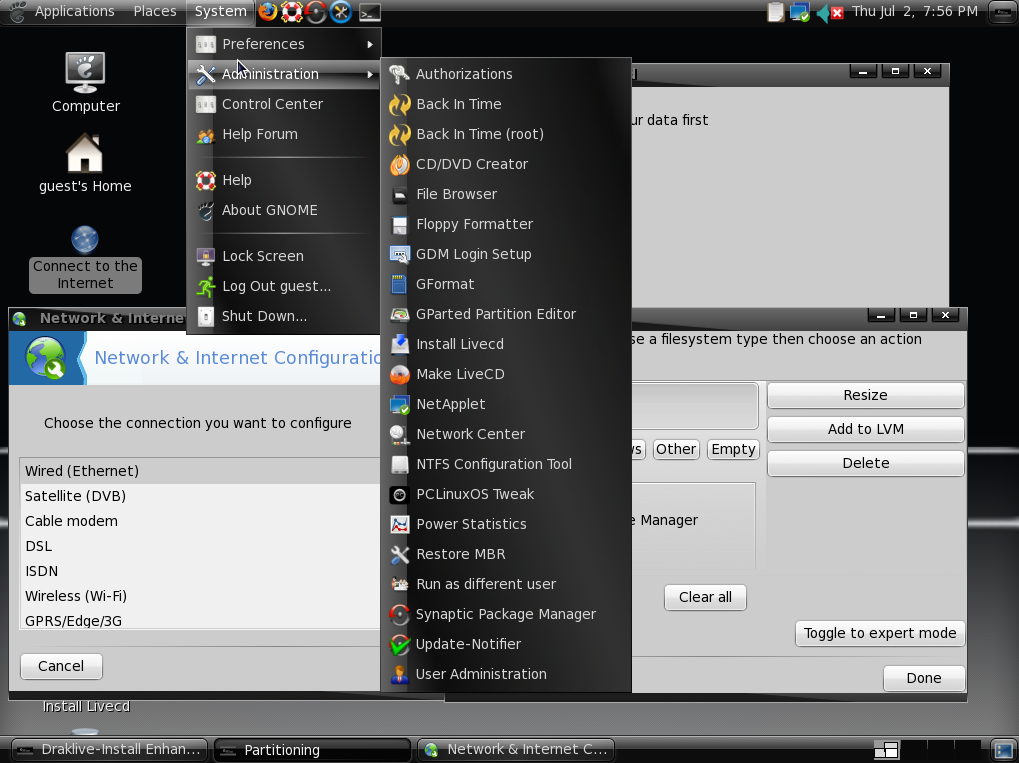Launch GFormat from the menu
This screenshot has height=763, width=1019.
point(506,284)
